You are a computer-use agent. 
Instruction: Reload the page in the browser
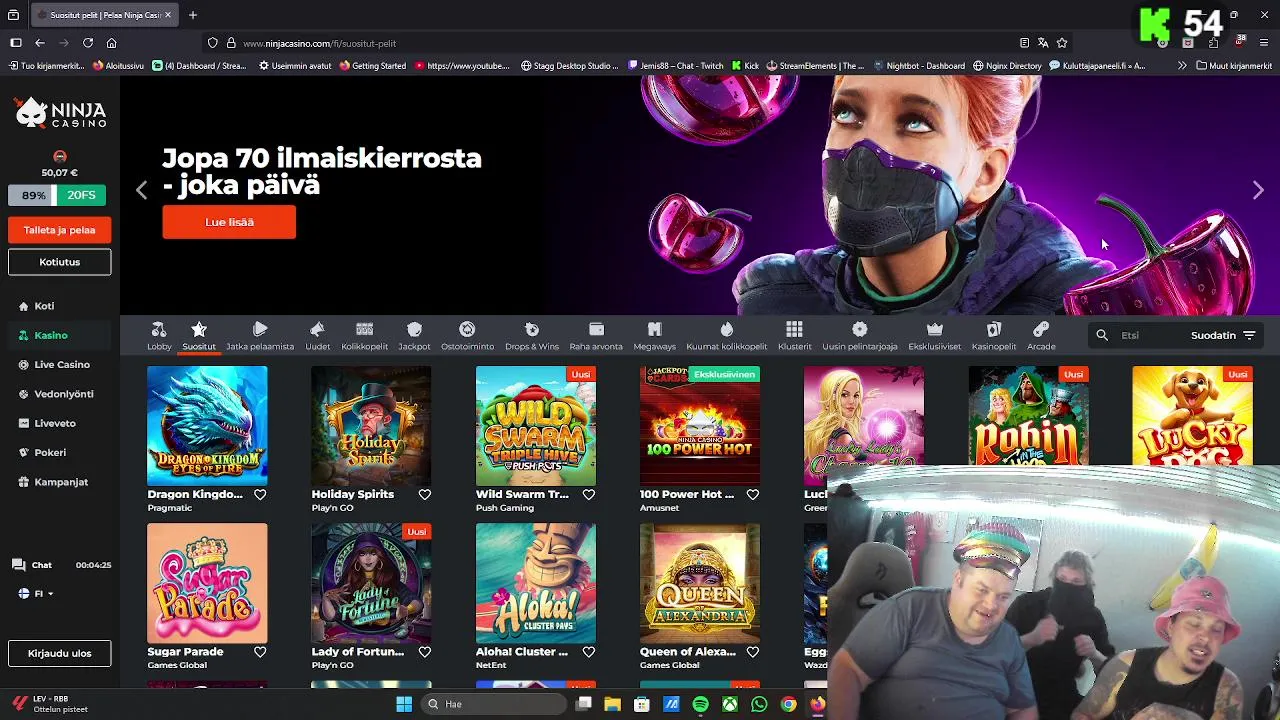(x=88, y=43)
